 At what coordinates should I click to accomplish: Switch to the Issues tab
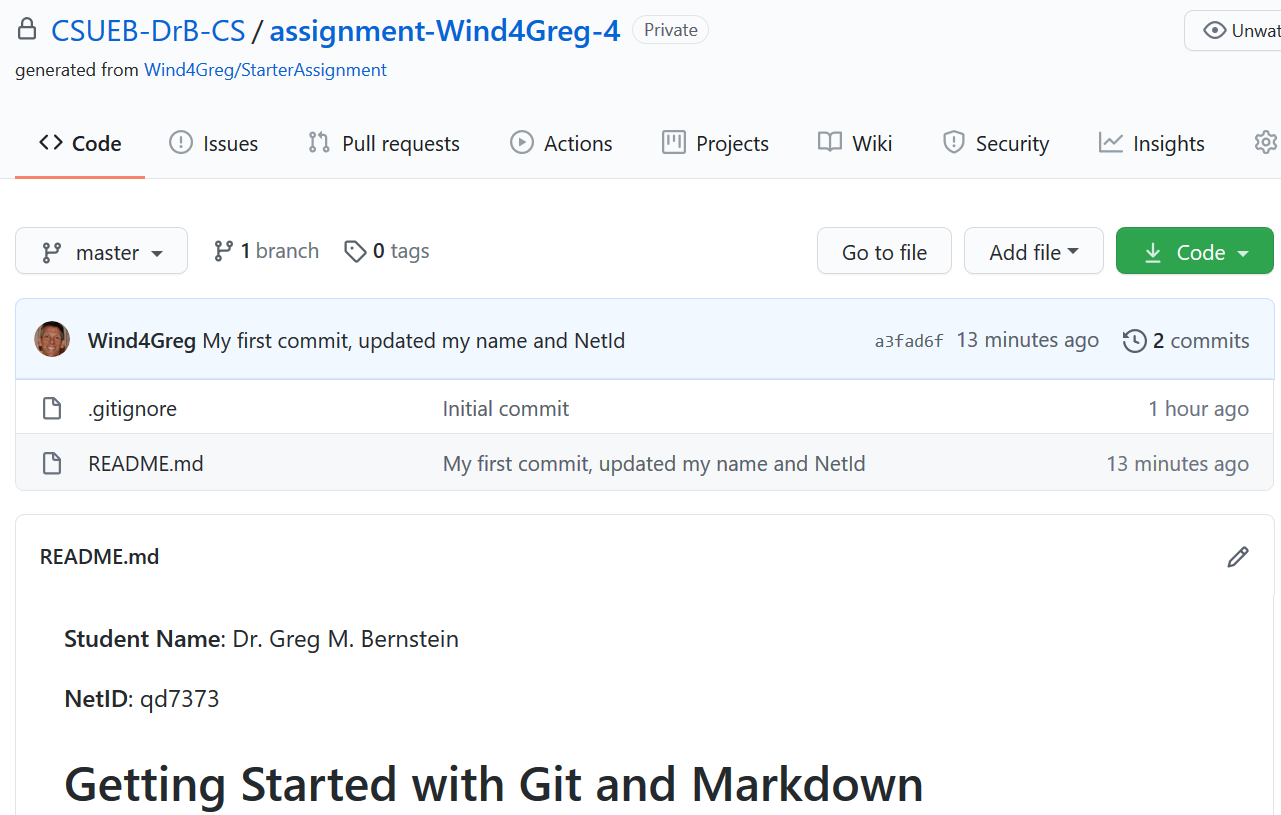click(x=213, y=144)
